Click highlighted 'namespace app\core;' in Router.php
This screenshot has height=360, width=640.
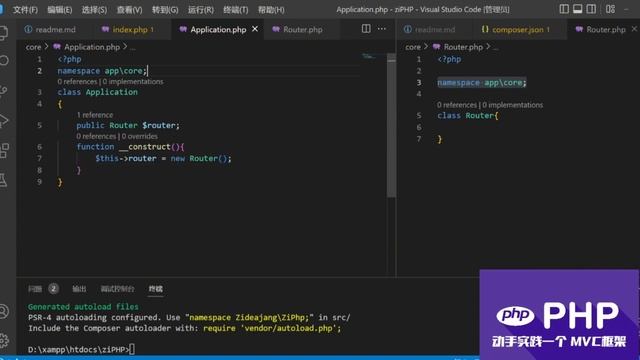tap(482, 82)
